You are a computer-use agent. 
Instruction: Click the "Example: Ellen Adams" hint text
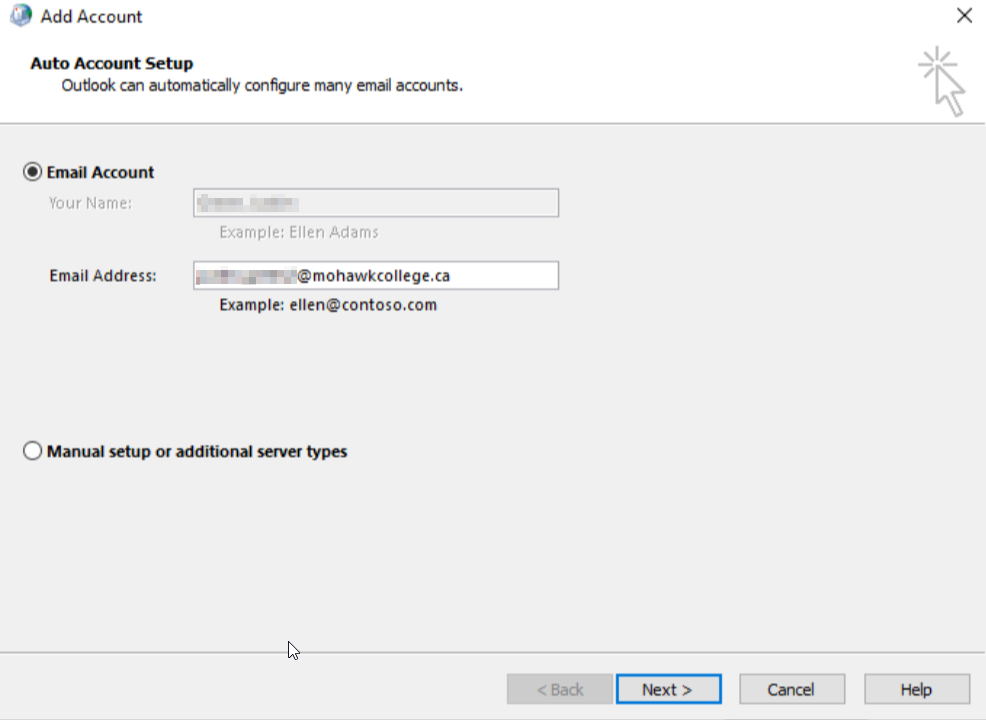[x=298, y=232]
